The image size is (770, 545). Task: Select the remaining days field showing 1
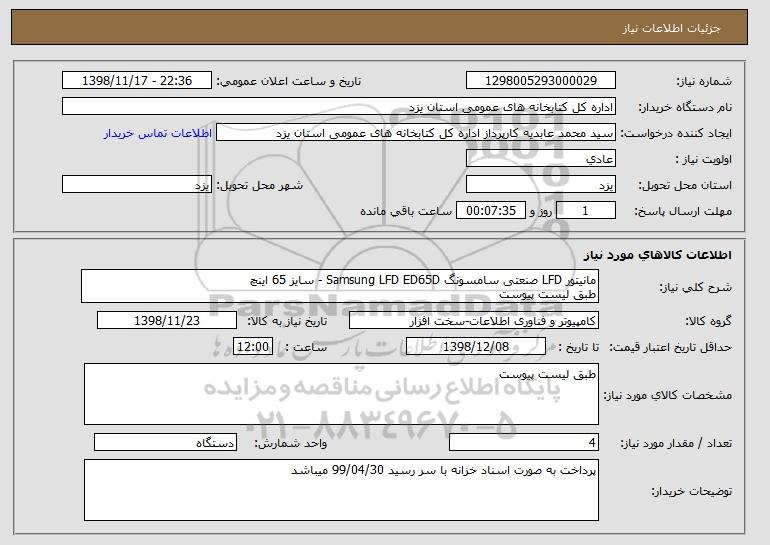585,211
